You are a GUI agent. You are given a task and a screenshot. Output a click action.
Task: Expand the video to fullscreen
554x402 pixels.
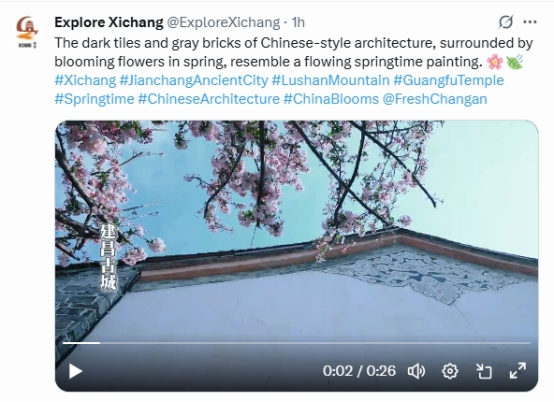coord(518,371)
